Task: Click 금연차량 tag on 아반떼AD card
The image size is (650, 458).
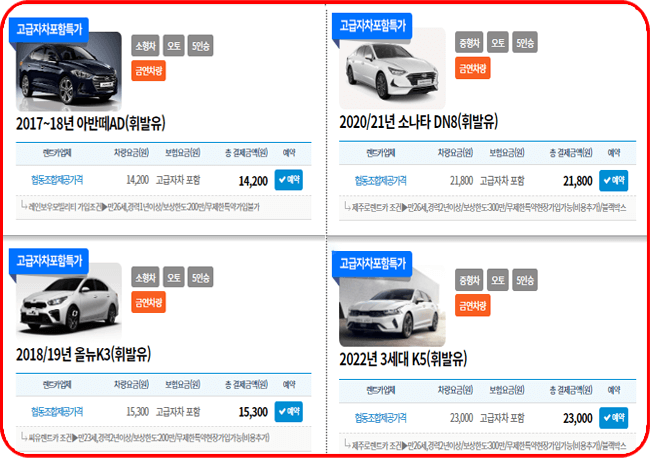Action: coord(148,70)
